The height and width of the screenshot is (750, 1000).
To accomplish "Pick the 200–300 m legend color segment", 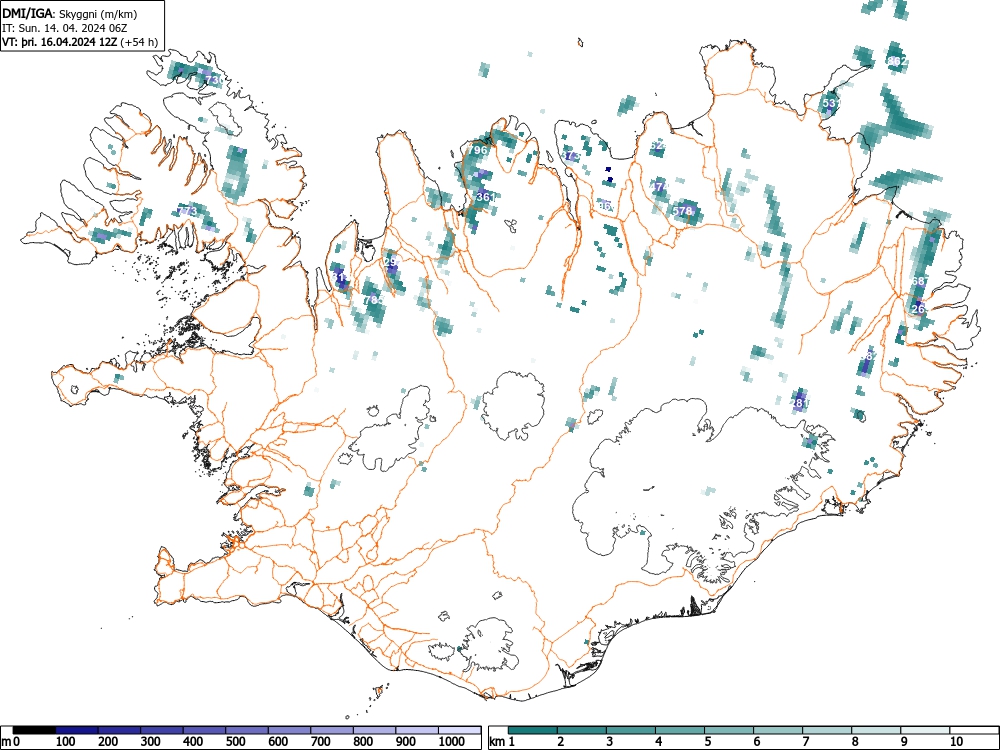I will [x=119, y=730].
